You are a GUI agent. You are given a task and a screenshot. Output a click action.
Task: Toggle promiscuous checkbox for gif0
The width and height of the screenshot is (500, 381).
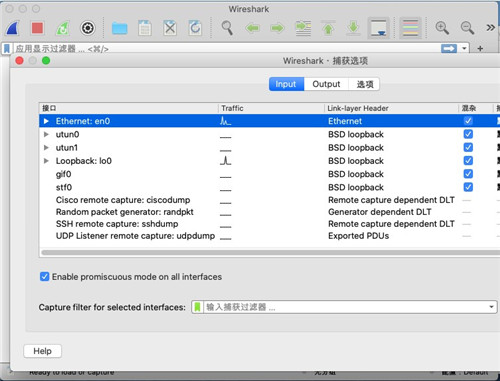468,174
